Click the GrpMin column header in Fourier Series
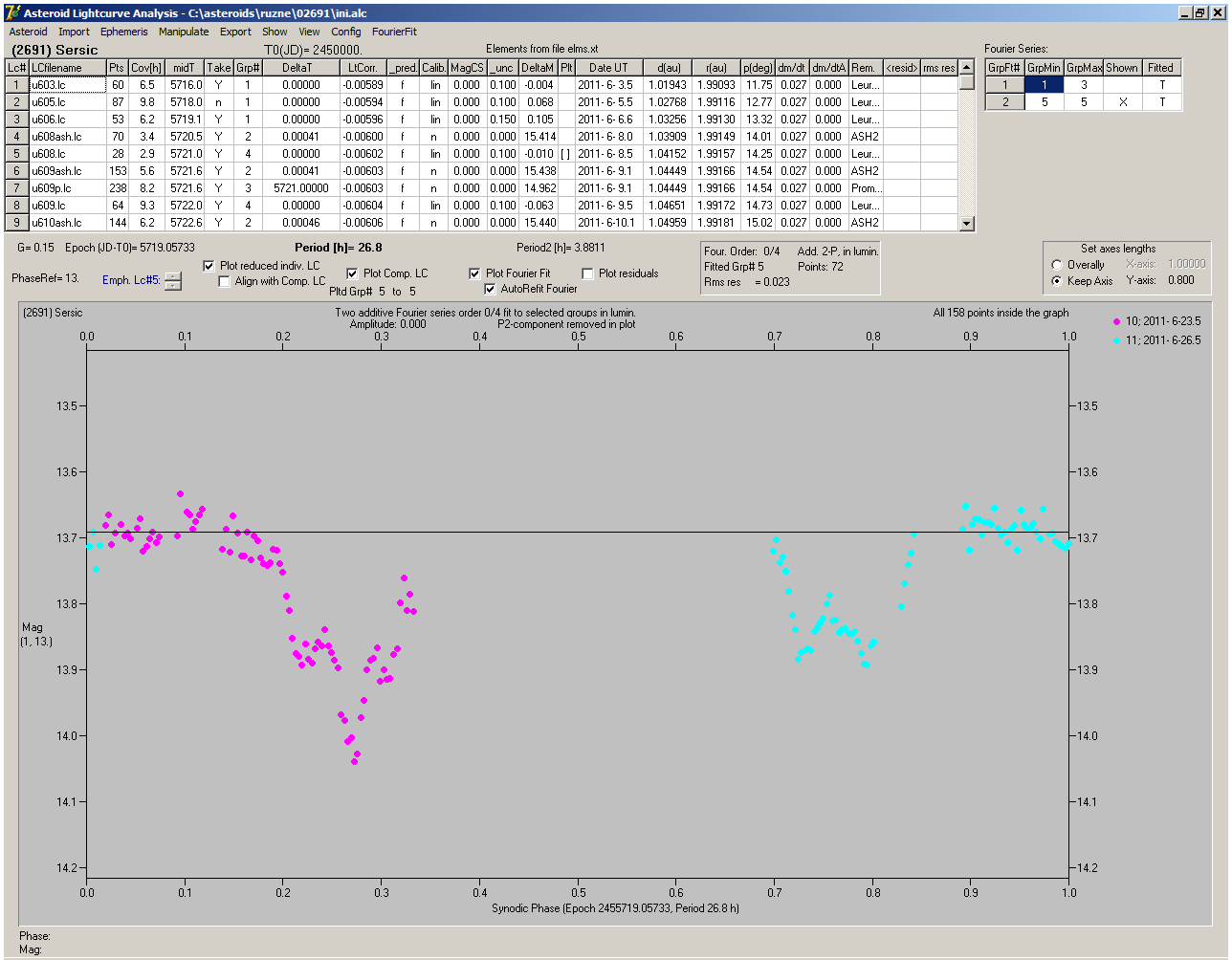This screenshot has width=1232, height=960. [1044, 68]
